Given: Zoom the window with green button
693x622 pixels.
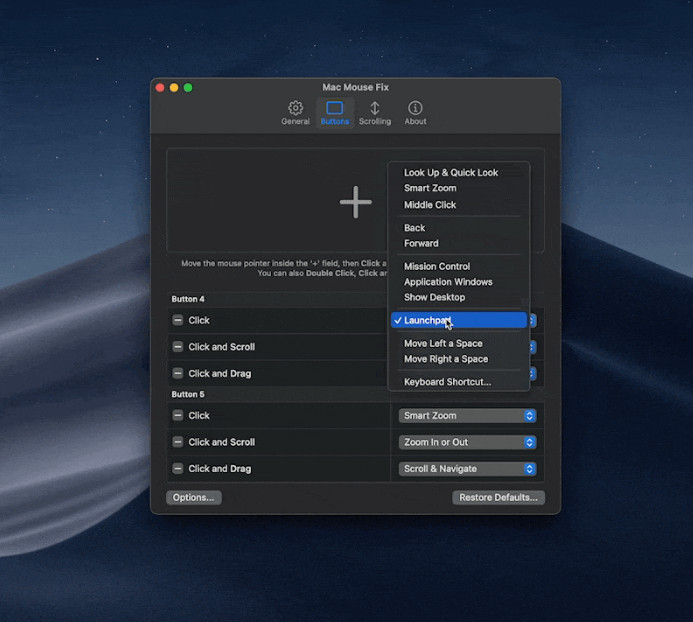Looking at the screenshot, I should (x=188, y=88).
